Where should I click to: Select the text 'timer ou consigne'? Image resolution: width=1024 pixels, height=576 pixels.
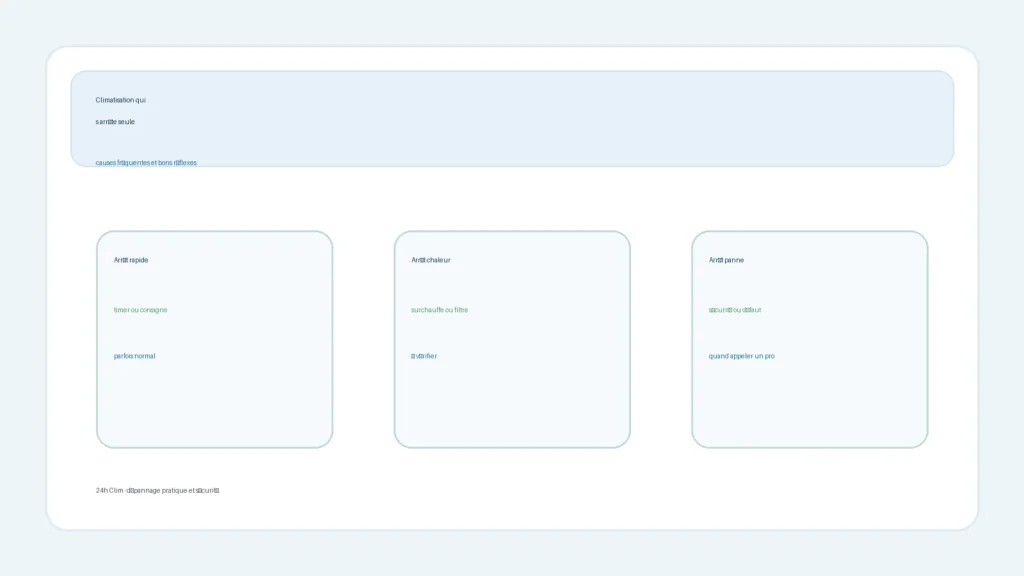140,310
